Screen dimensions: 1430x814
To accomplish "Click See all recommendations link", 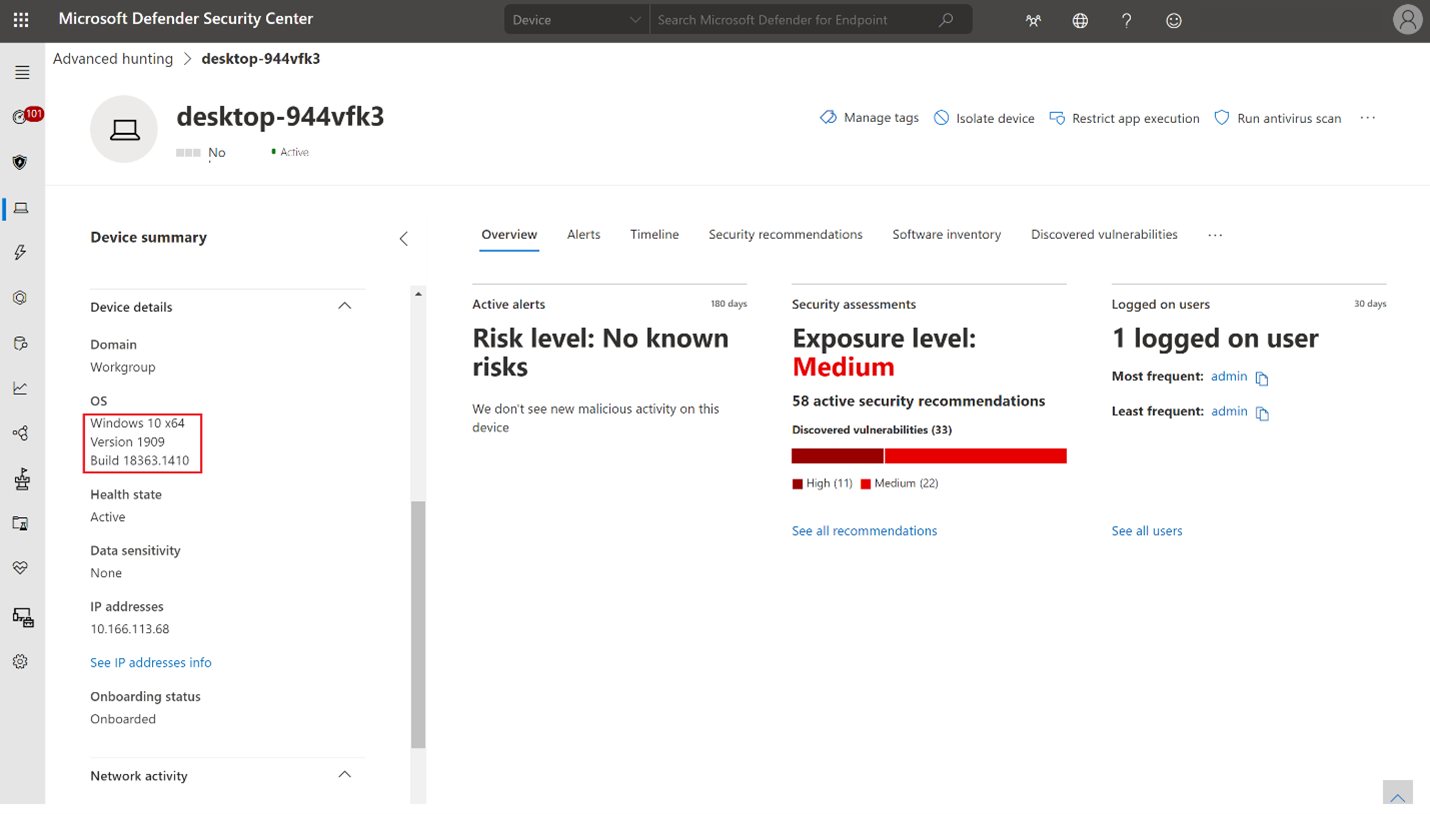I will coord(864,530).
